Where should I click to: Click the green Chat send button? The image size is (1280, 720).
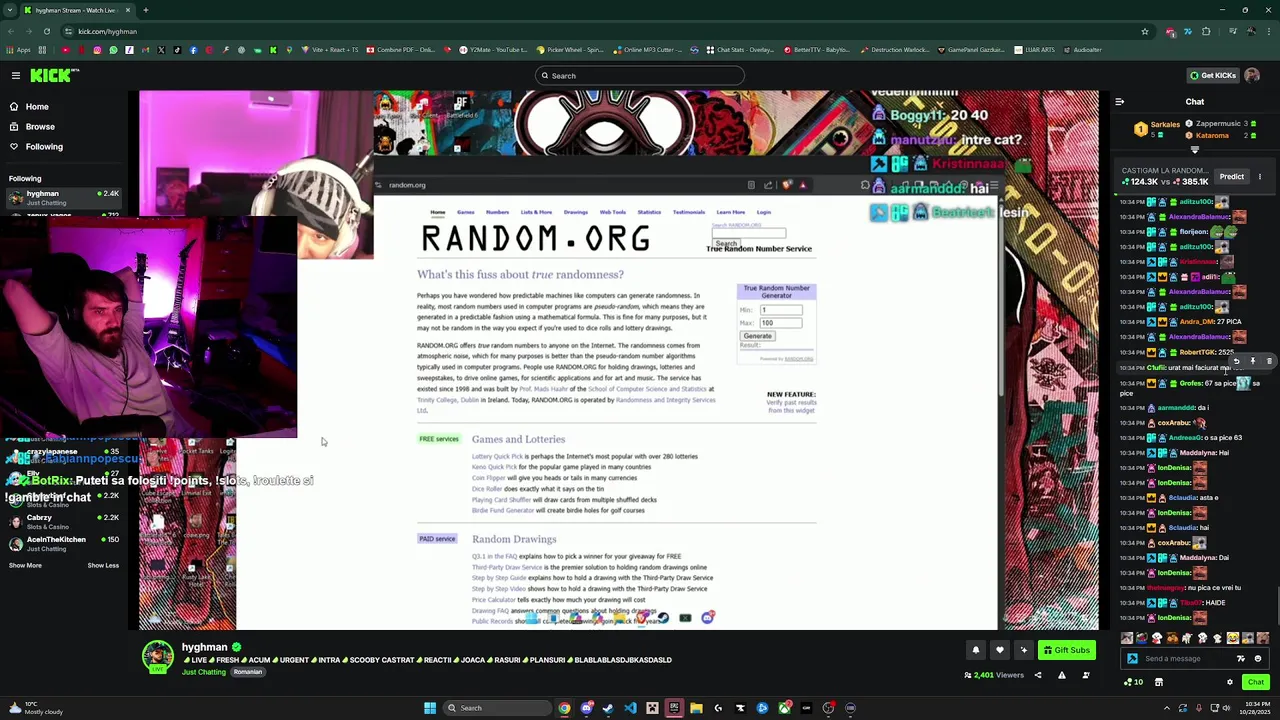[x=1255, y=682]
